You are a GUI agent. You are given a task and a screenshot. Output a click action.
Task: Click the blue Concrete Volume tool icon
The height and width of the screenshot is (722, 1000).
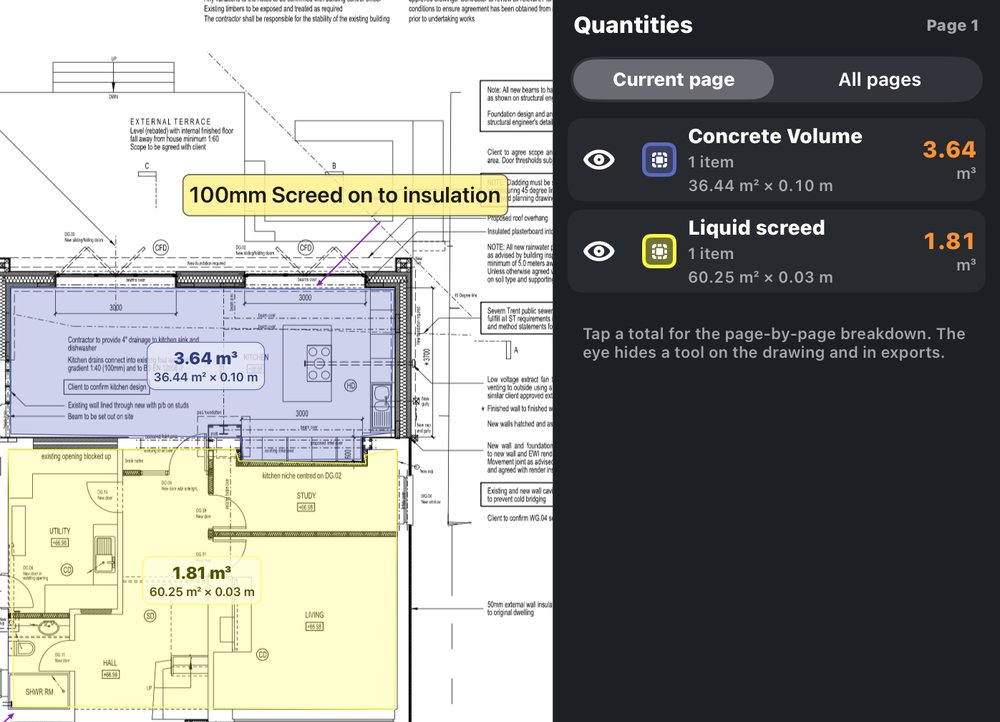pyautogui.click(x=659, y=159)
